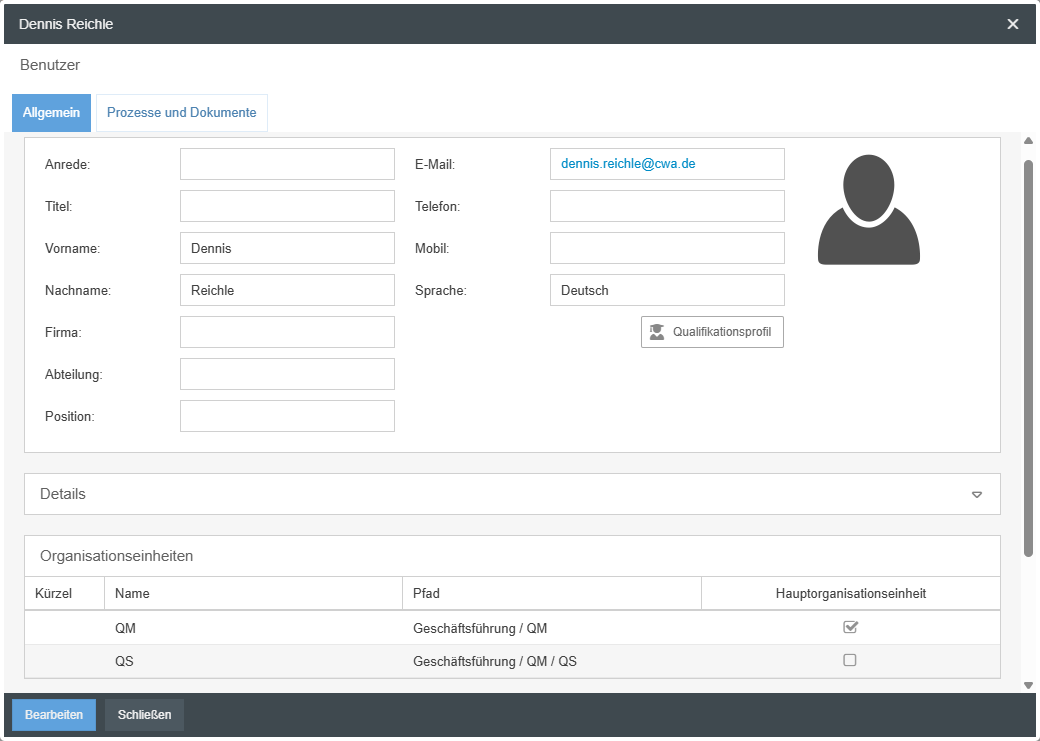Click the vertical scrollbar thumb
1040x741 pixels.
point(1028,358)
